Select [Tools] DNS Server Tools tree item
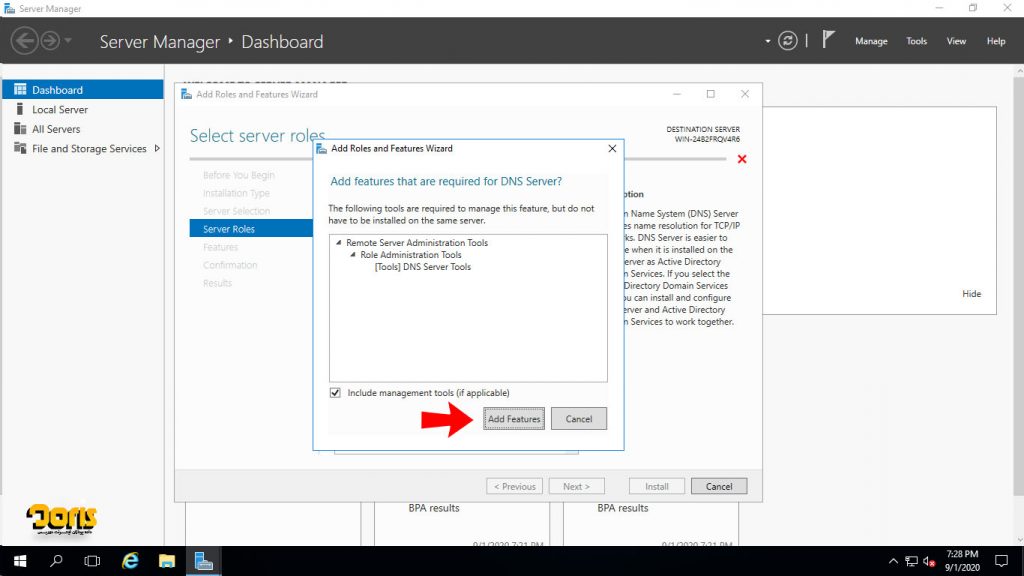Viewport: 1024px width, 576px height. point(423,266)
